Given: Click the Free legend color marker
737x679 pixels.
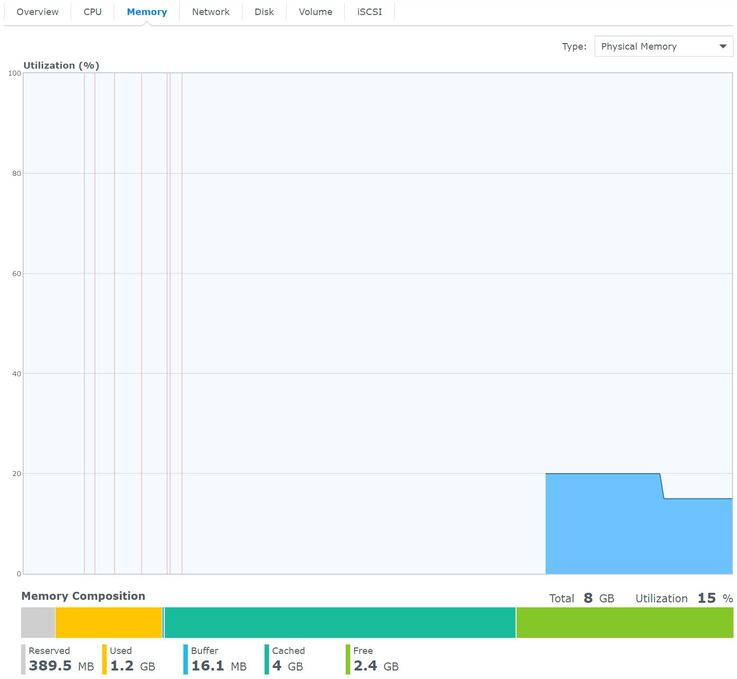Looking at the screenshot, I should pos(348,659).
